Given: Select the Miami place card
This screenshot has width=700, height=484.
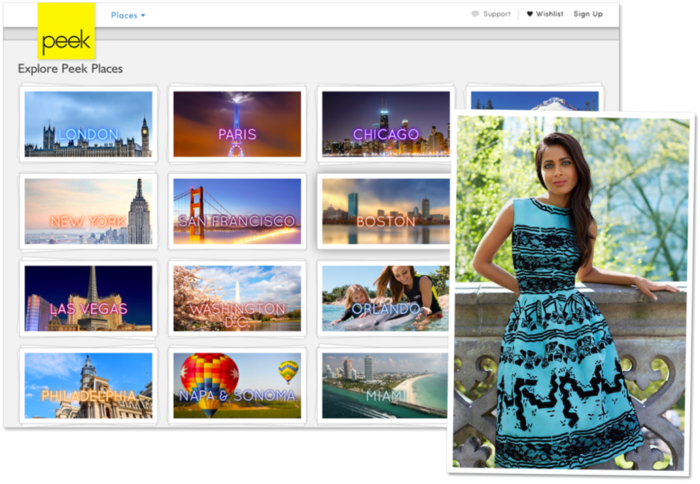Looking at the screenshot, I should point(385,385).
